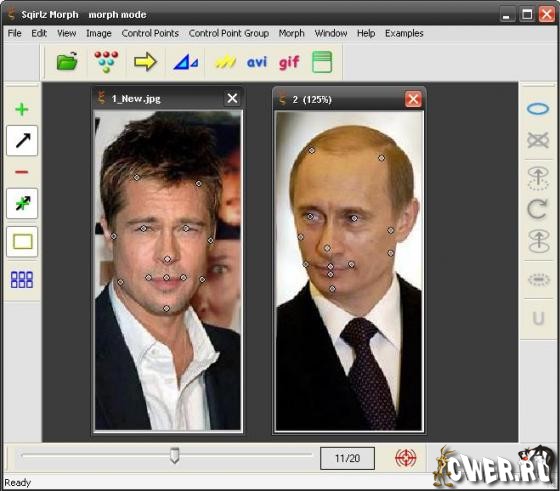The height and width of the screenshot is (491, 560).
Task: Click the red crosshair target button
Action: [406, 458]
